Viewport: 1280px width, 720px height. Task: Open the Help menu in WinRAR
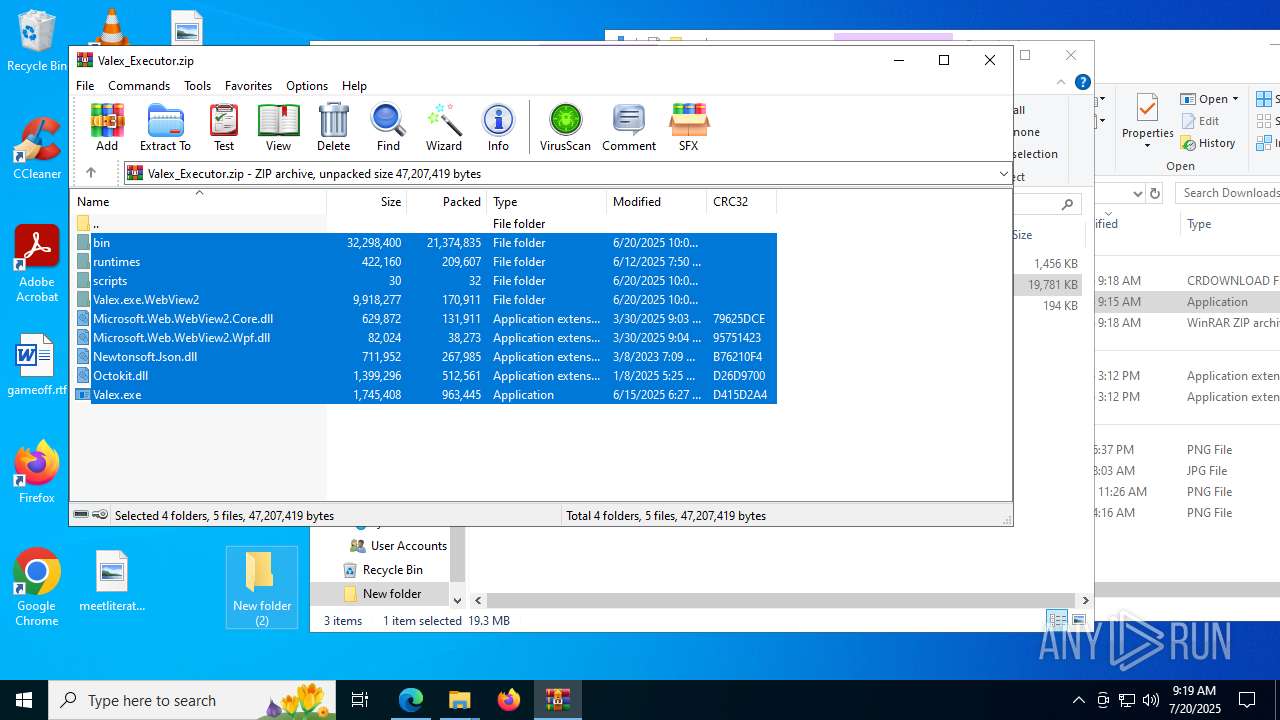tap(354, 86)
